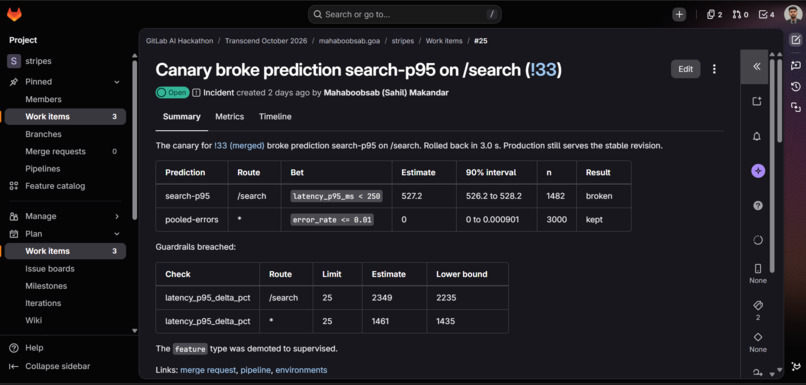Open Wiki under Plan
Screen dimensions: 806x385
[x=34, y=320]
